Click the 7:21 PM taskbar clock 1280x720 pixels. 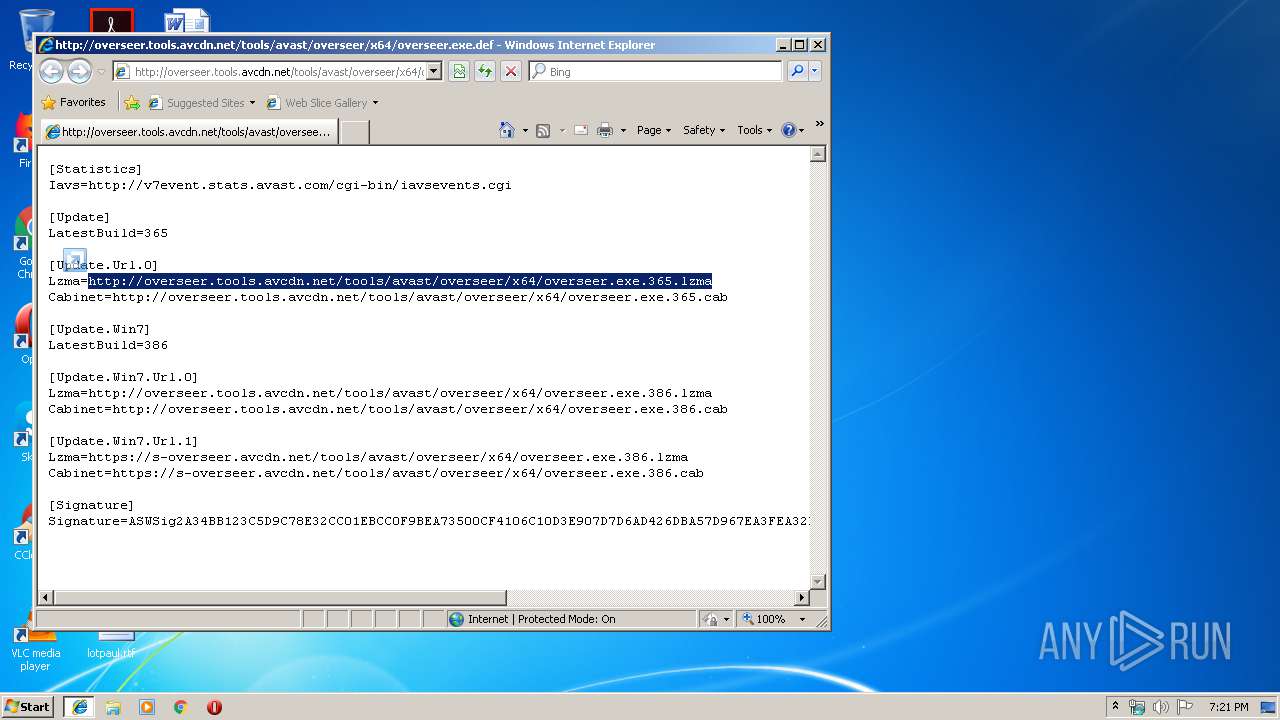point(1228,707)
